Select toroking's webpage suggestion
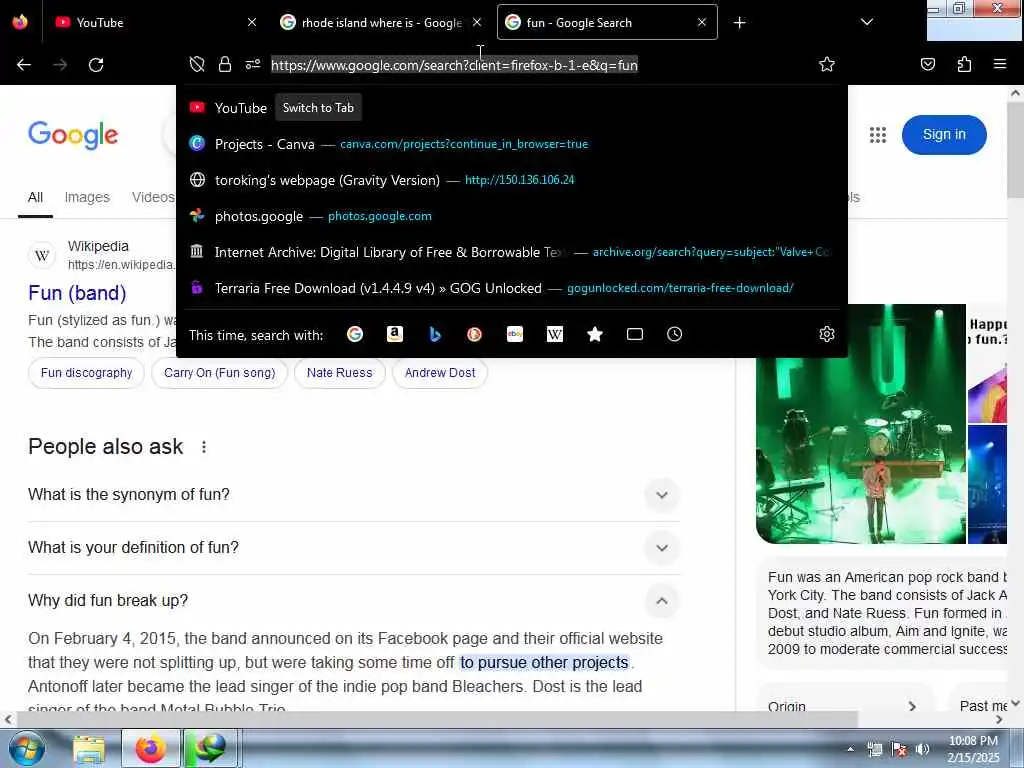 [x=512, y=180]
